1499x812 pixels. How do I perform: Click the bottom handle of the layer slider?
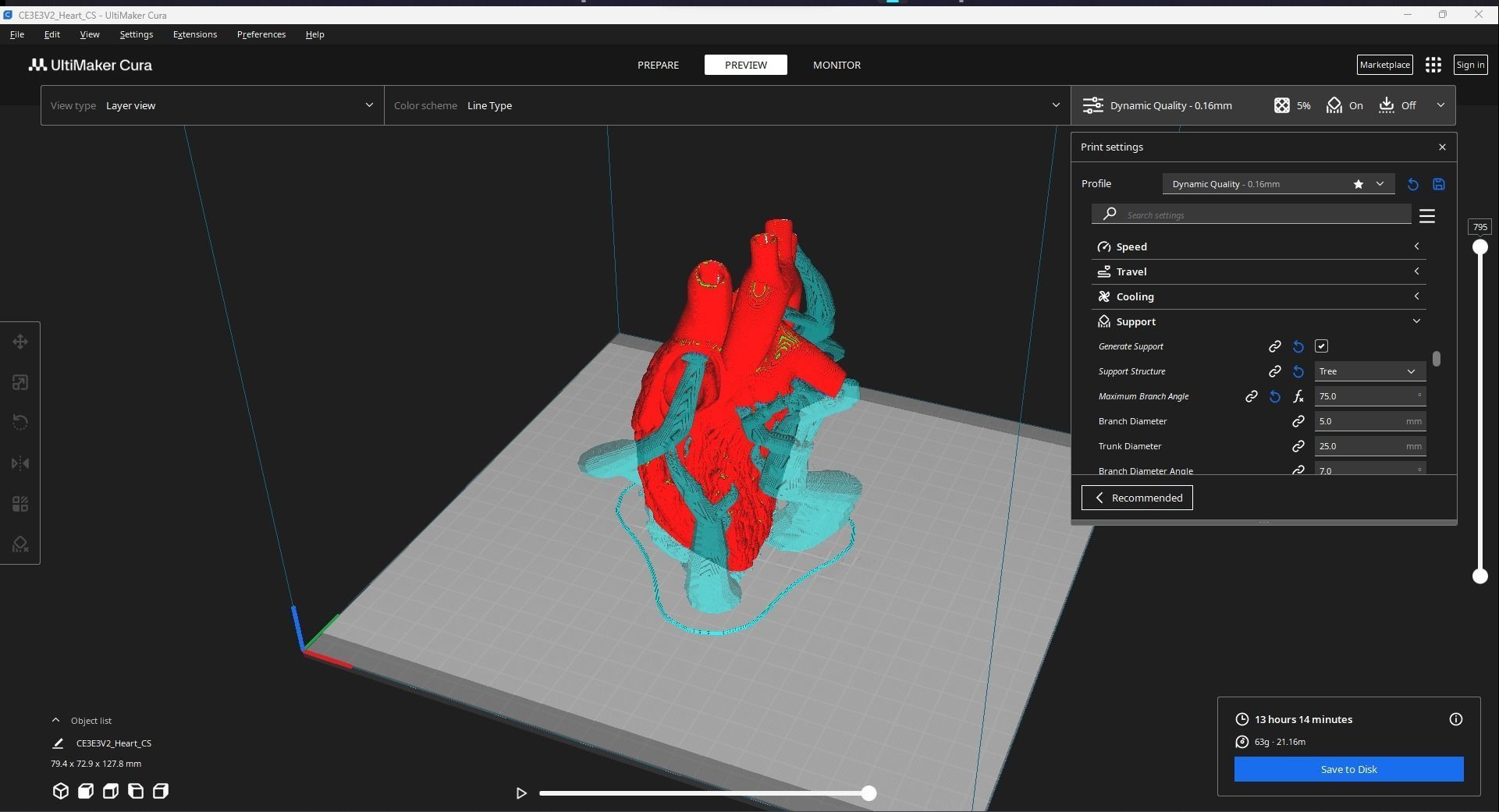click(1479, 576)
